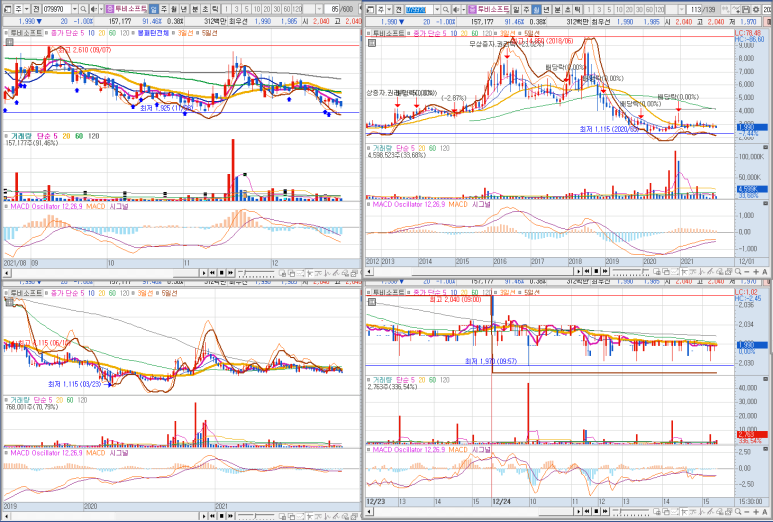The height and width of the screenshot is (522, 773).
Task: Click the purple stock info icon in top-right chart
Action: click(472, 9)
